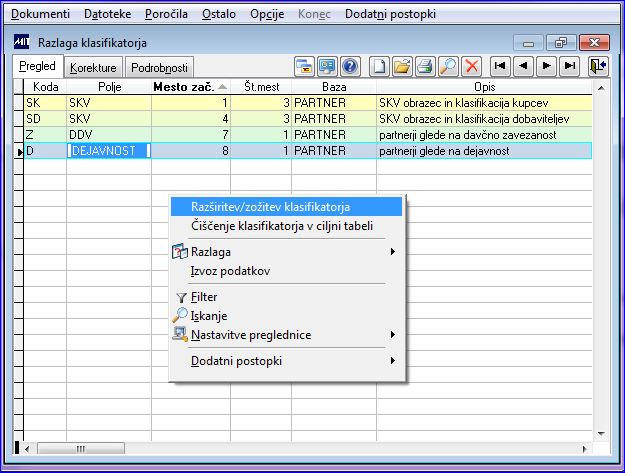Click the printer icon

point(425,66)
